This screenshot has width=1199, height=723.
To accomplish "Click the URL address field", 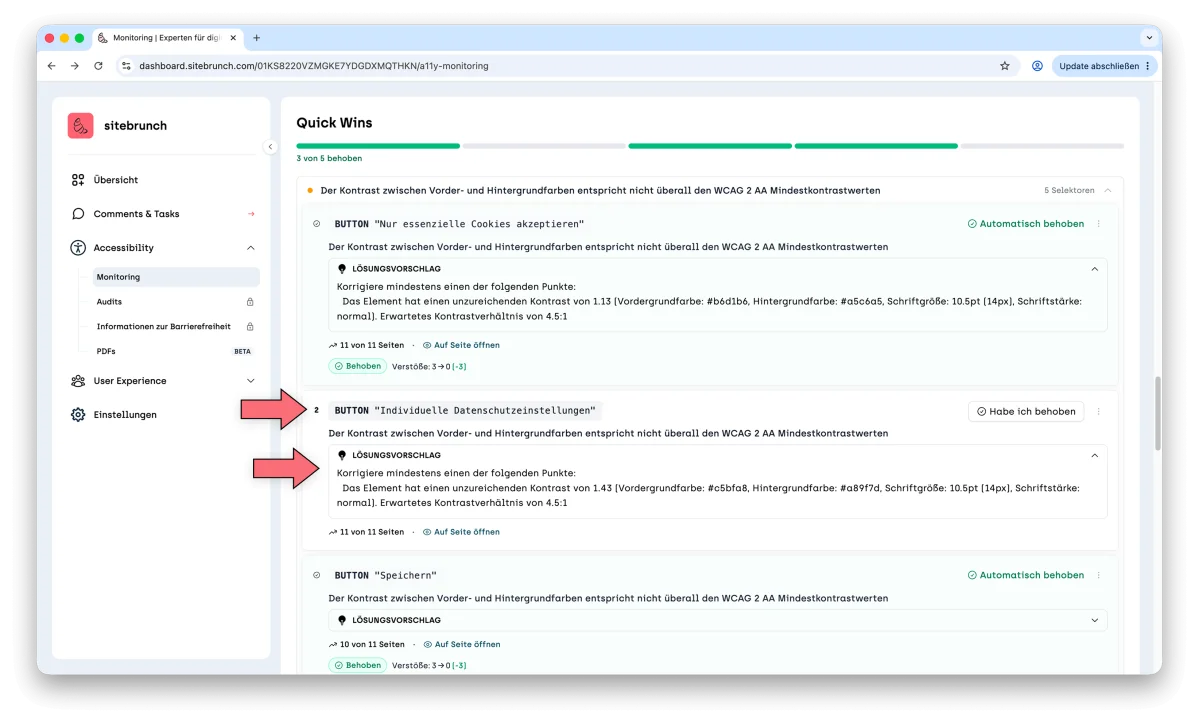I will click(x=566, y=66).
